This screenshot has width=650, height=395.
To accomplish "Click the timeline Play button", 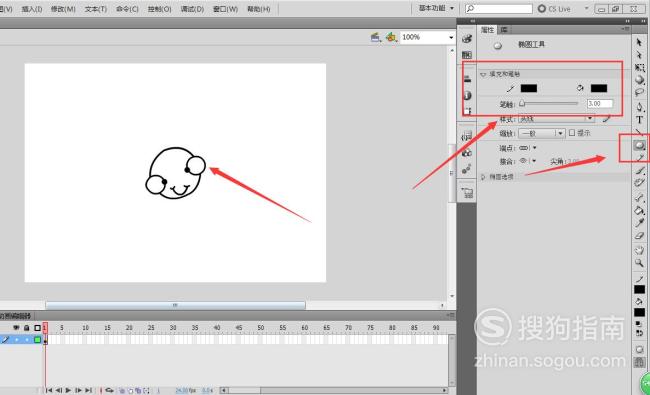I will tap(68, 390).
